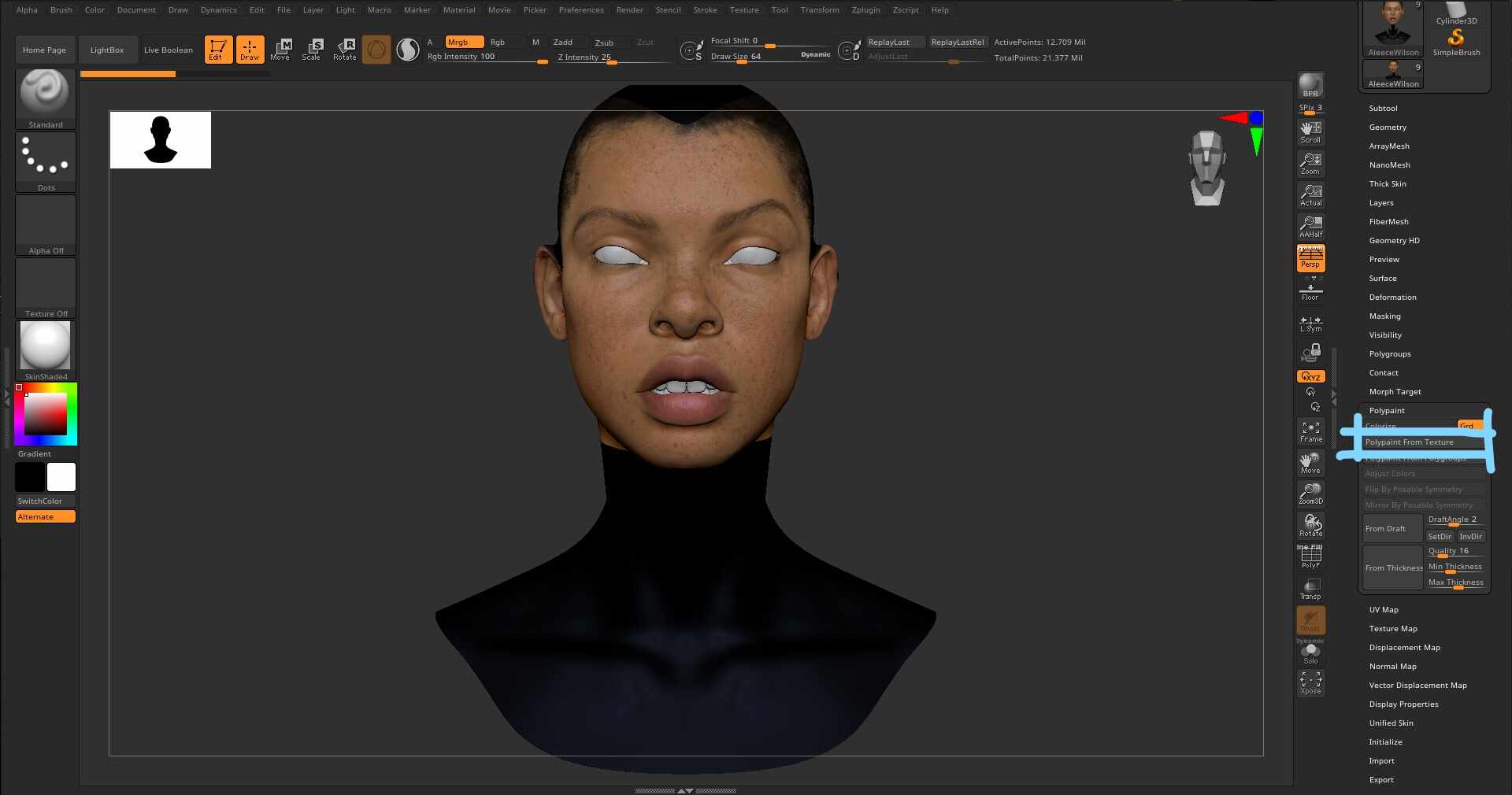Click the Polypaint From Texture button
The height and width of the screenshot is (795, 1512).
coord(1410,442)
